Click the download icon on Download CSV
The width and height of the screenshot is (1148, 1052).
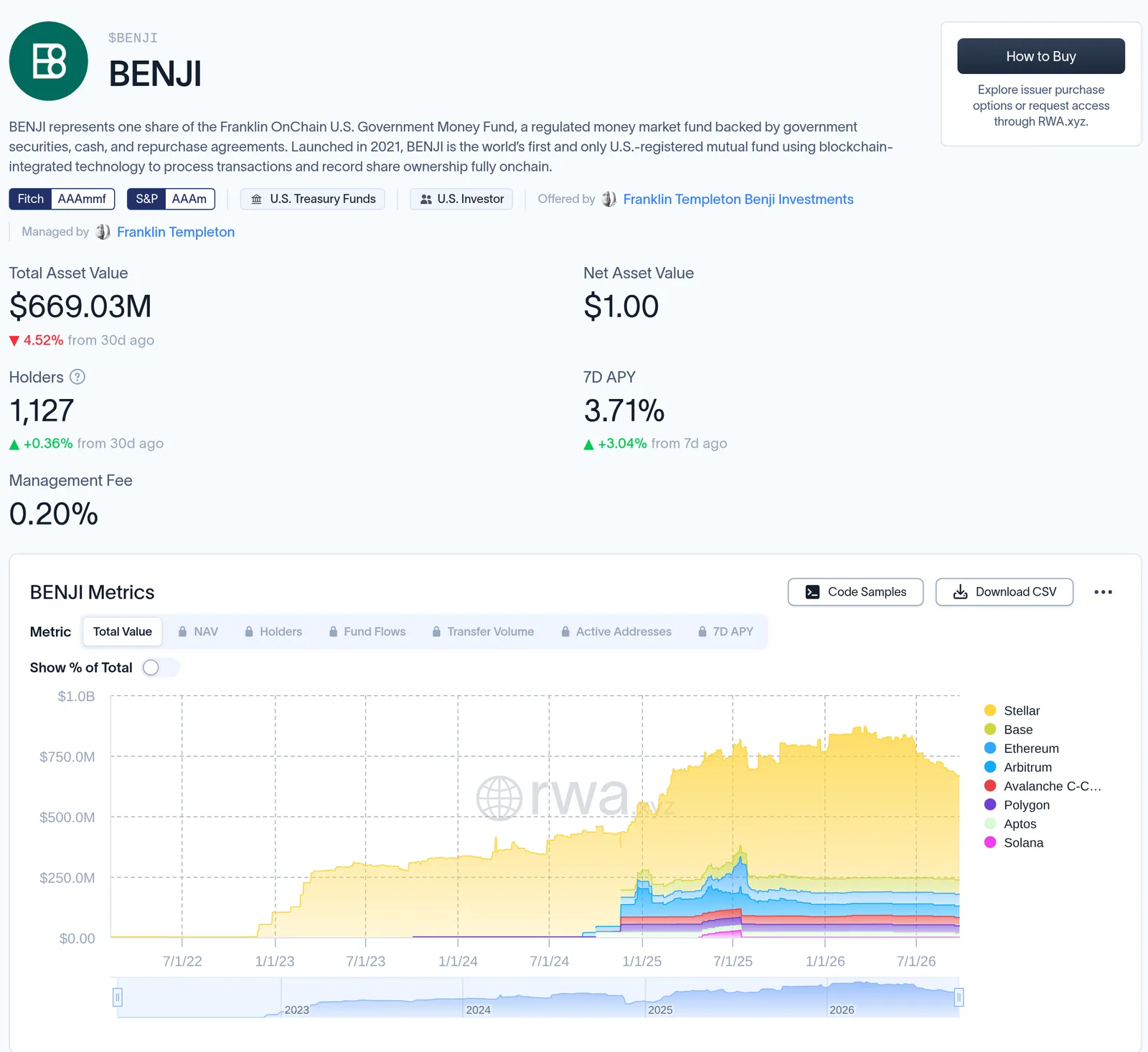(x=960, y=592)
